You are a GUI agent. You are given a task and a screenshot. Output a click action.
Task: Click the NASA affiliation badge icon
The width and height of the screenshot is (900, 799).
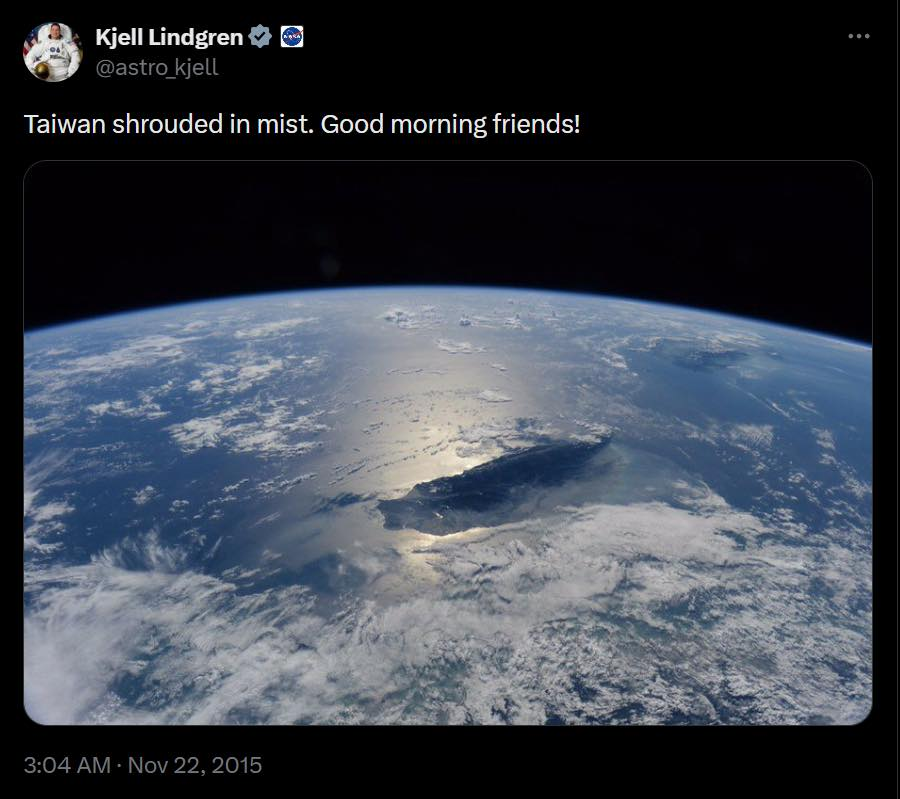point(292,37)
